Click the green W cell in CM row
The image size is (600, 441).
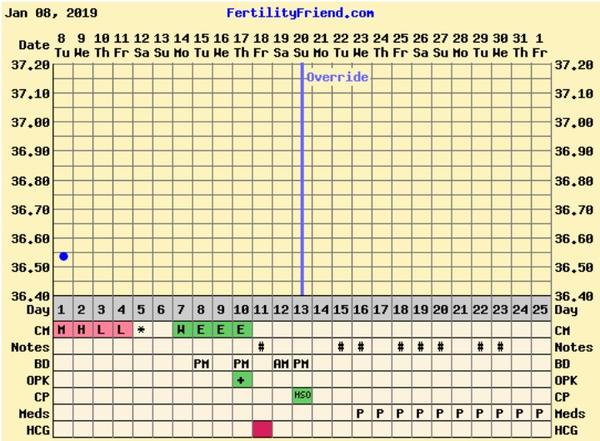click(181, 330)
